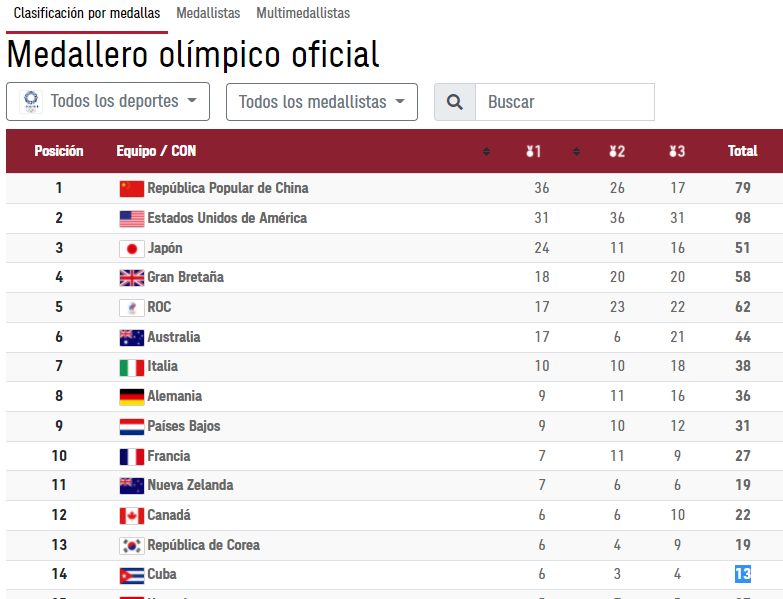
Task: Expand the Todos los medallistas dropdown
Action: click(321, 102)
